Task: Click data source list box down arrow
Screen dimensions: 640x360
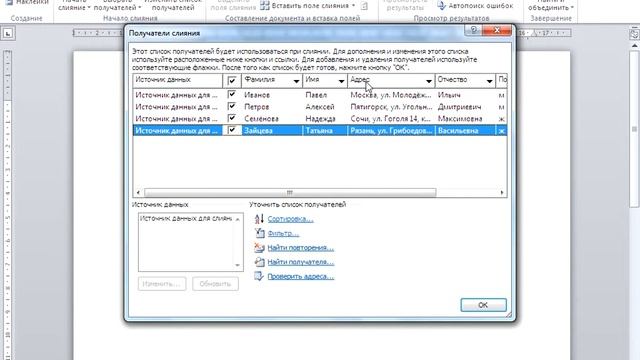Action: click(x=238, y=265)
